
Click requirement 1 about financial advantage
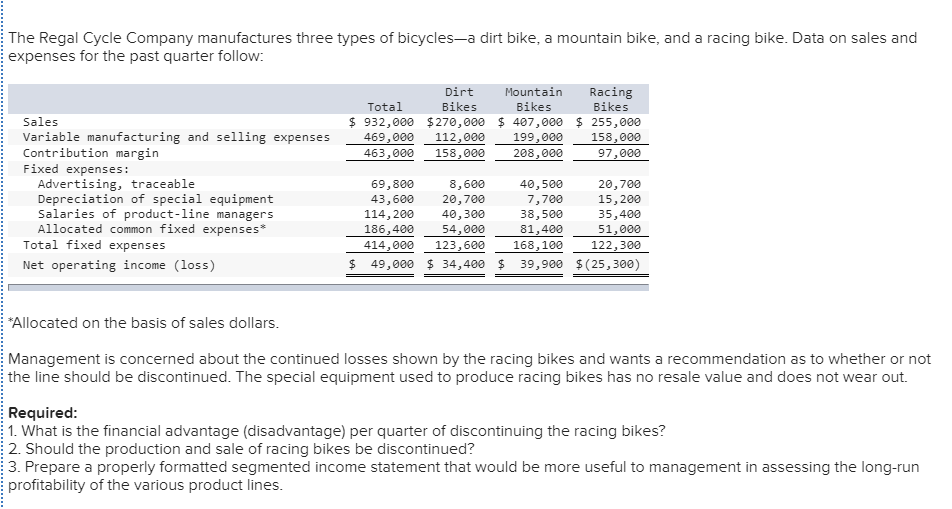click(337, 431)
